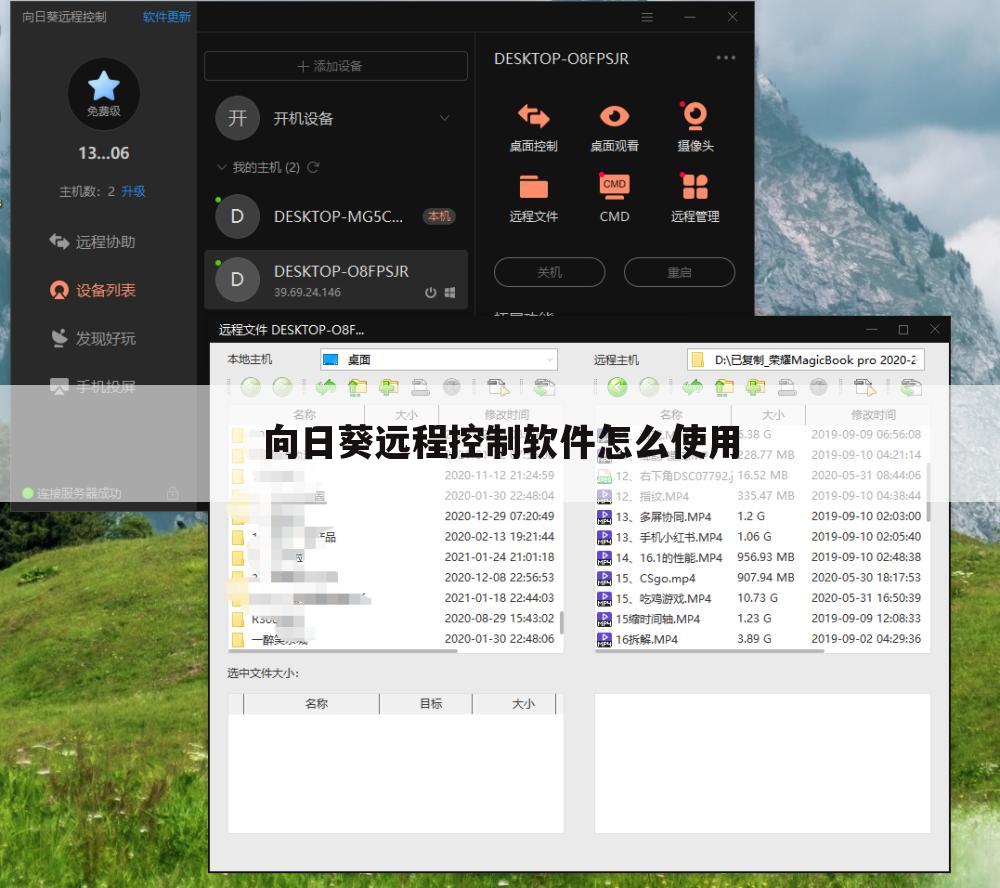Click power icon on DESKTOP-O8FPSJR row
Viewport: 1000px width, 888px height.
click(430, 292)
